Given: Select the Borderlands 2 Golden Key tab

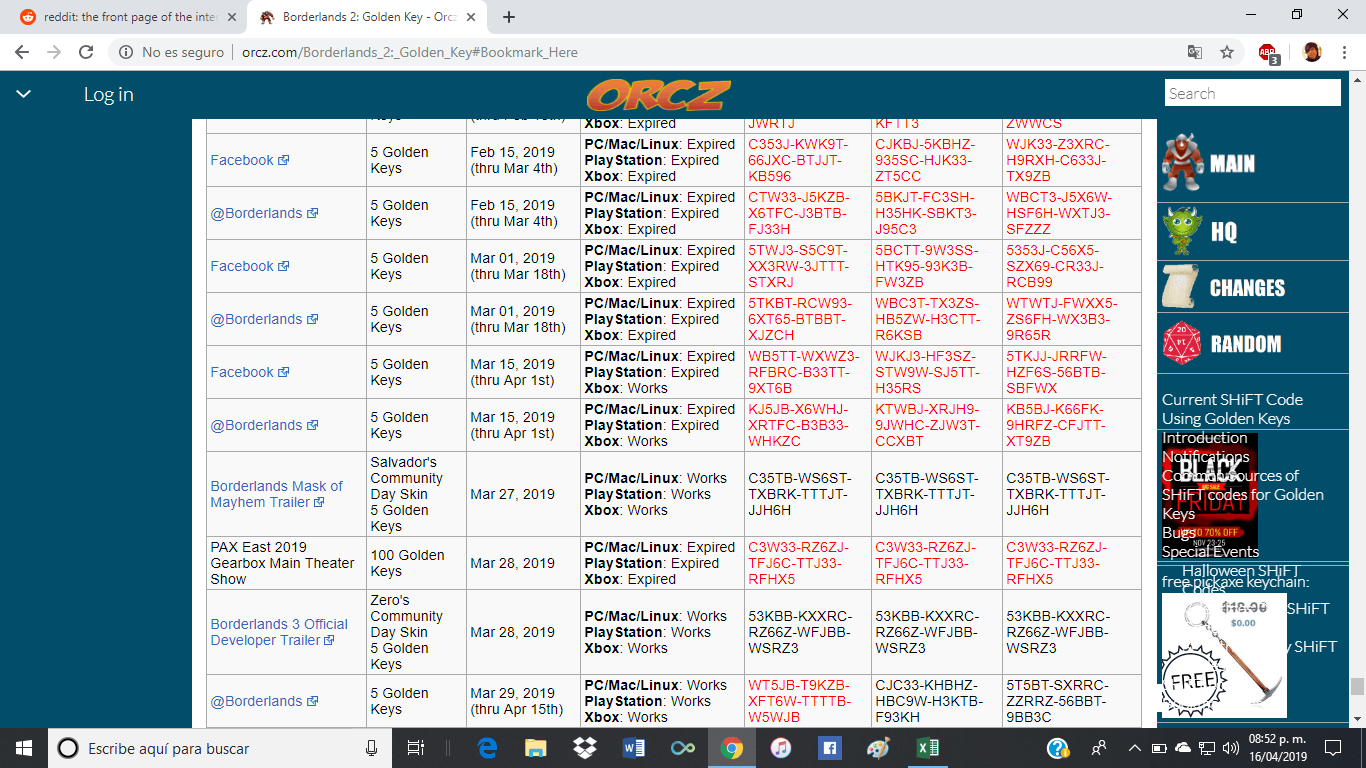Looking at the screenshot, I should pyautogui.click(x=366, y=17).
